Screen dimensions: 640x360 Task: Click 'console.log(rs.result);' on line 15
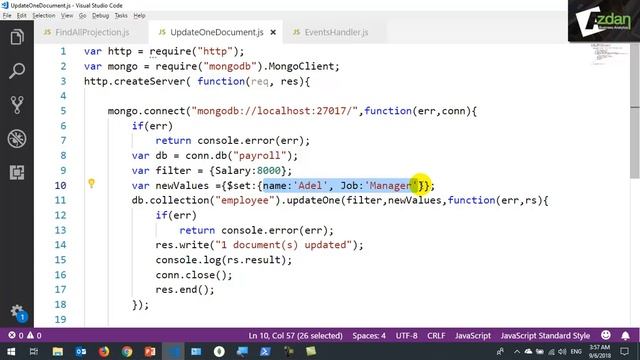pyautogui.click(x=224, y=260)
